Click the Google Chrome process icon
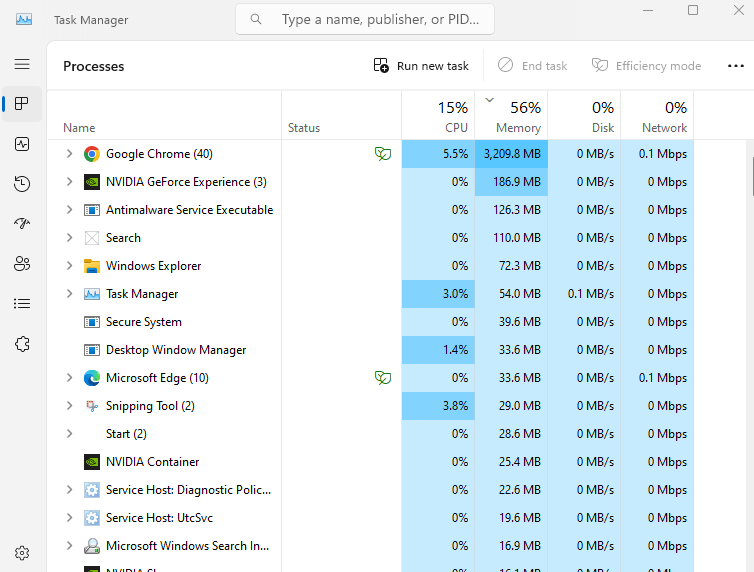The width and height of the screenshot is (754, 572). [92, 154]
